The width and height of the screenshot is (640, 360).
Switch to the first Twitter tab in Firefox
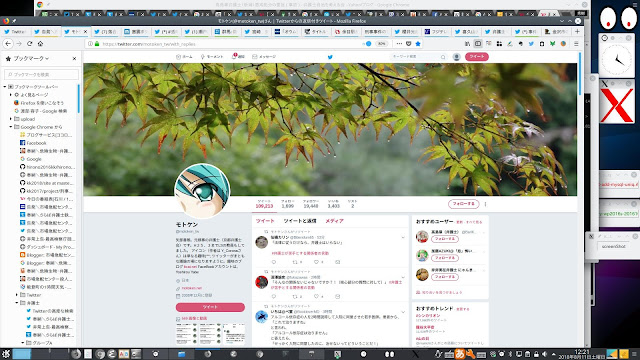click(15, 31)
